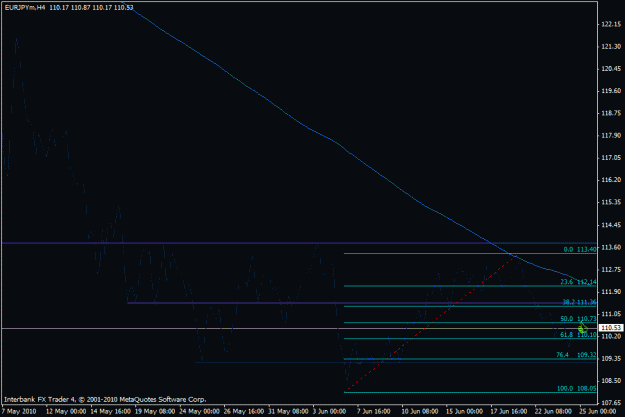
Task: Click the EURJPYm,H4 chart title text
Action: point(25,8)
